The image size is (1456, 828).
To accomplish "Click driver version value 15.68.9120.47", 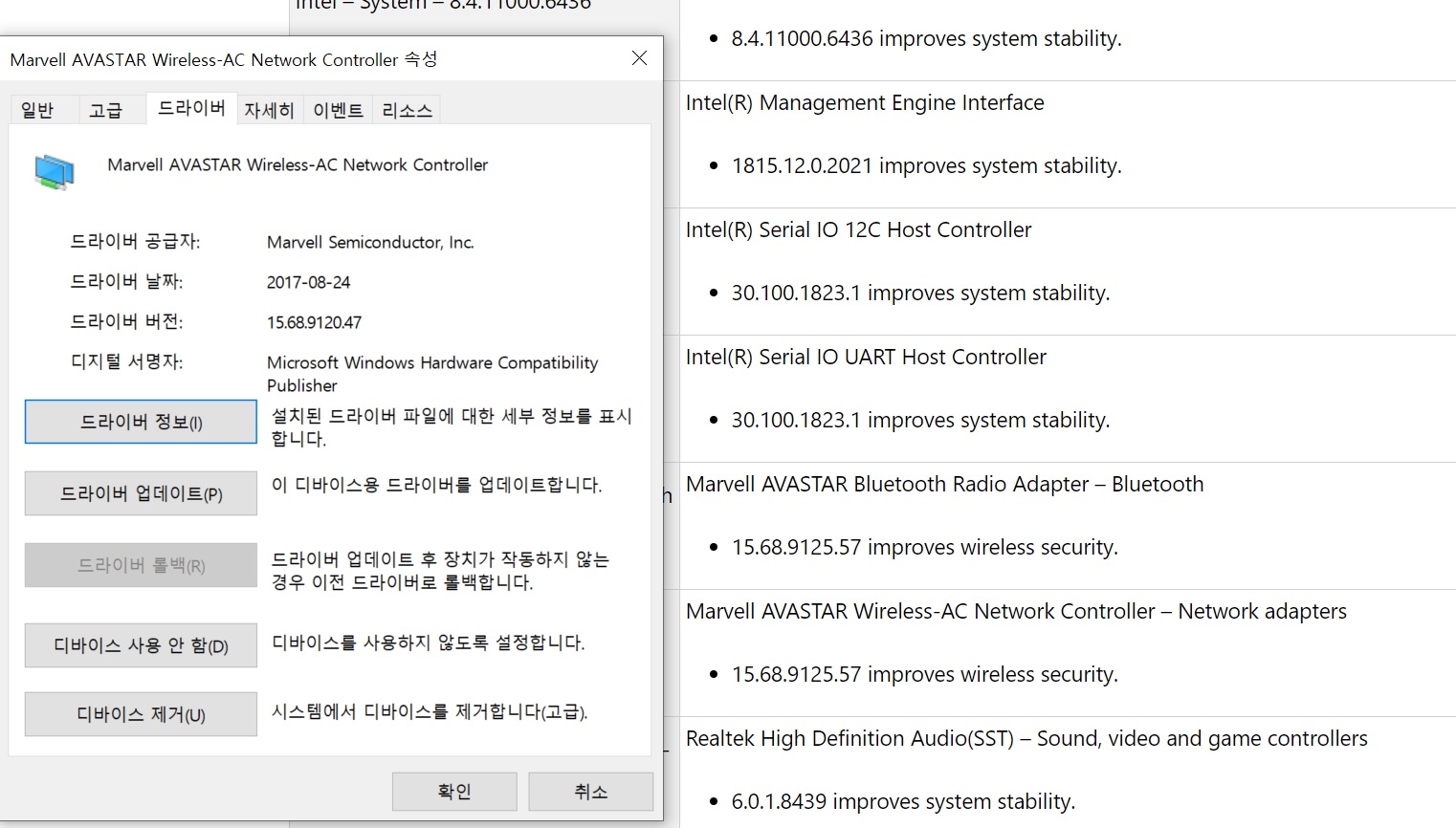I will tap(314, 323).
